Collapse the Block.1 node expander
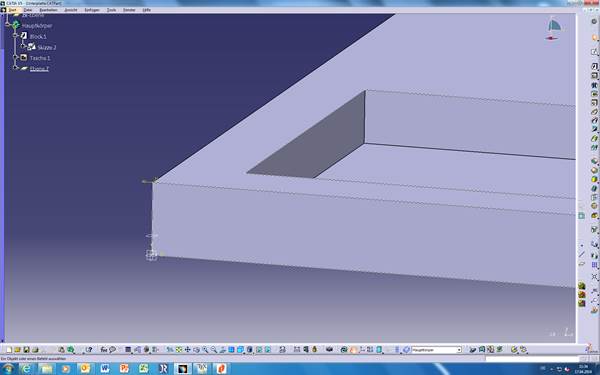 15,35
